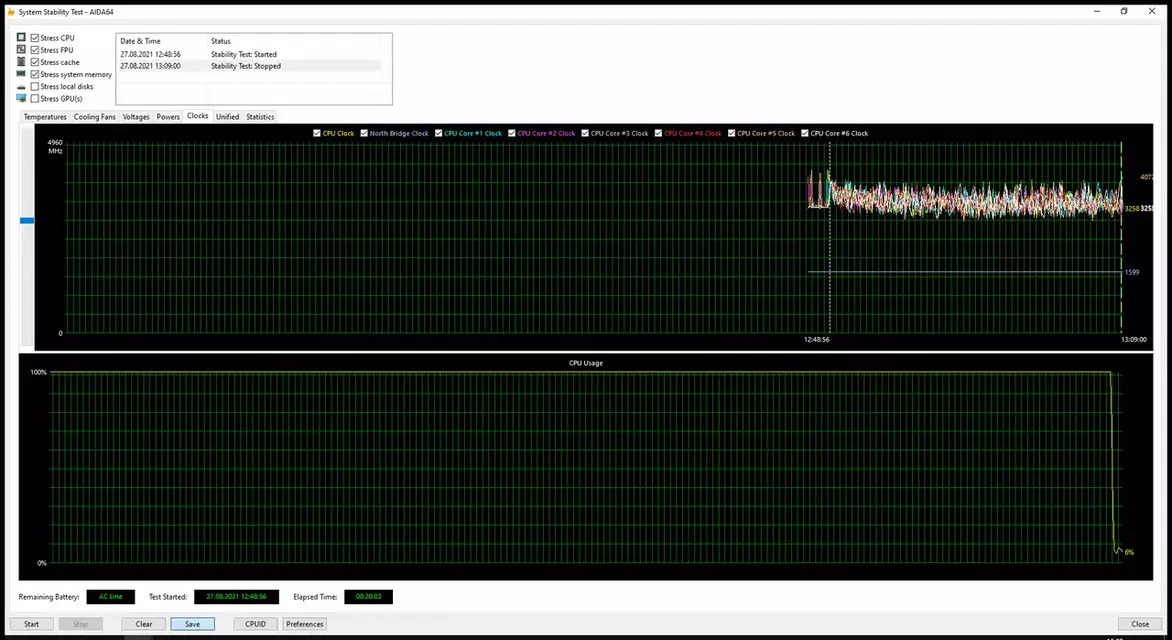This screenshot has width=1172, height=640.
Task: Switch to the Powers tab
Action: click(168, 117)
